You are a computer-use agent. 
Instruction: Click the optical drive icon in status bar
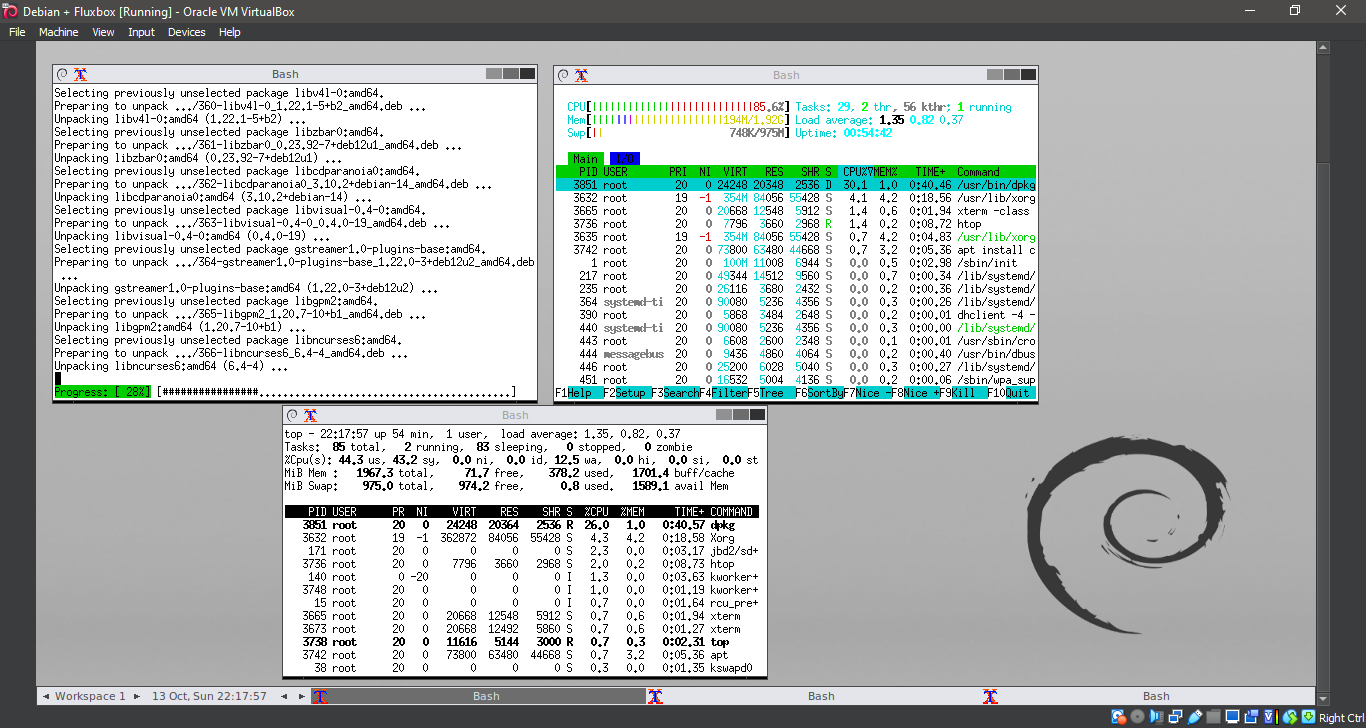click(1137, 716)
